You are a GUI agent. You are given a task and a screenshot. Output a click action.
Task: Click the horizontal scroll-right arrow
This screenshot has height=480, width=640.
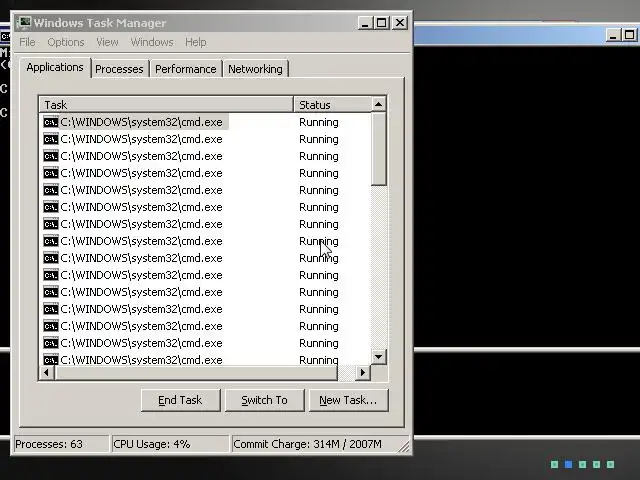pos(362,372)
